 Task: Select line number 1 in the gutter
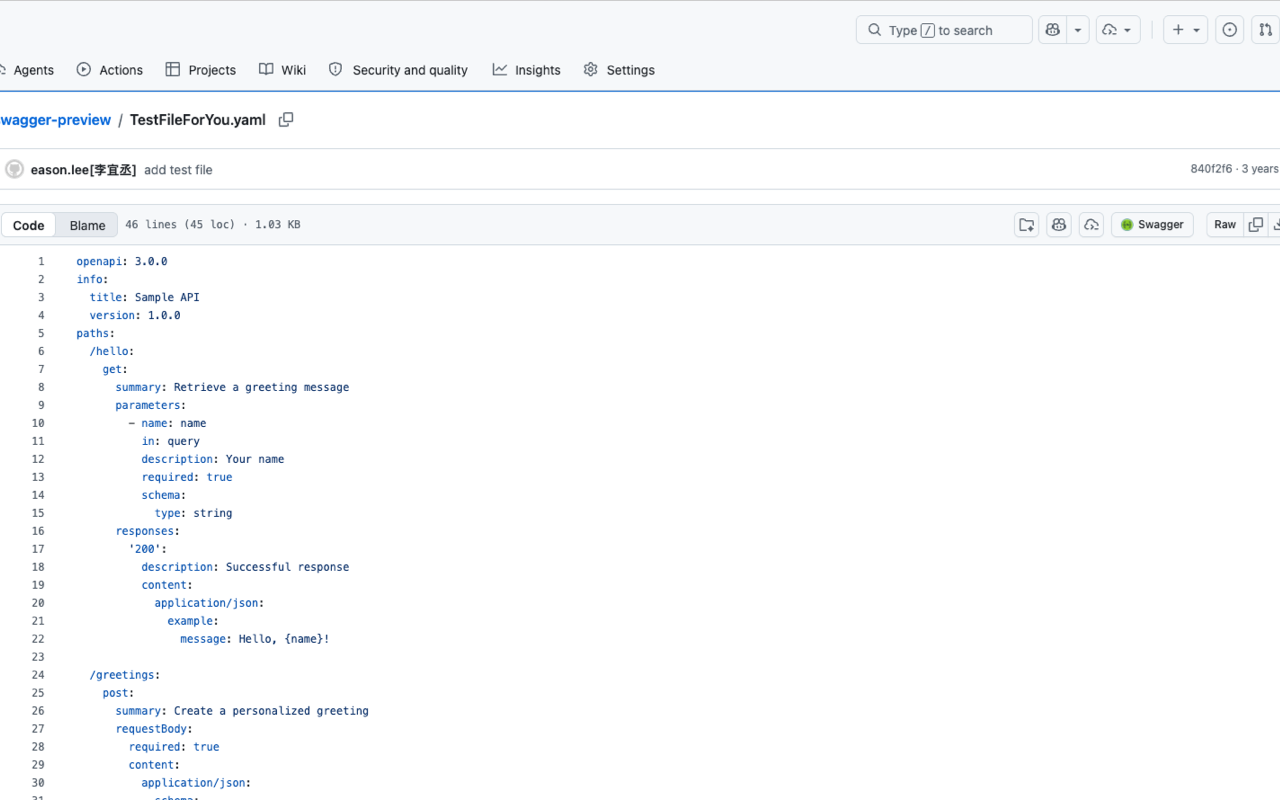[x=41, y=261]
